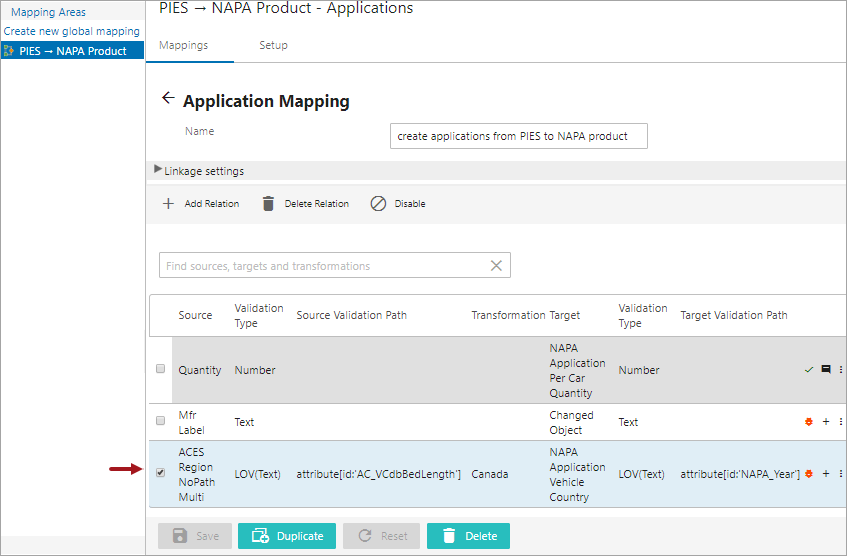
Task: Uncheck the ACES Region NoPath Multi checkbox
Action: coord(160,473)
